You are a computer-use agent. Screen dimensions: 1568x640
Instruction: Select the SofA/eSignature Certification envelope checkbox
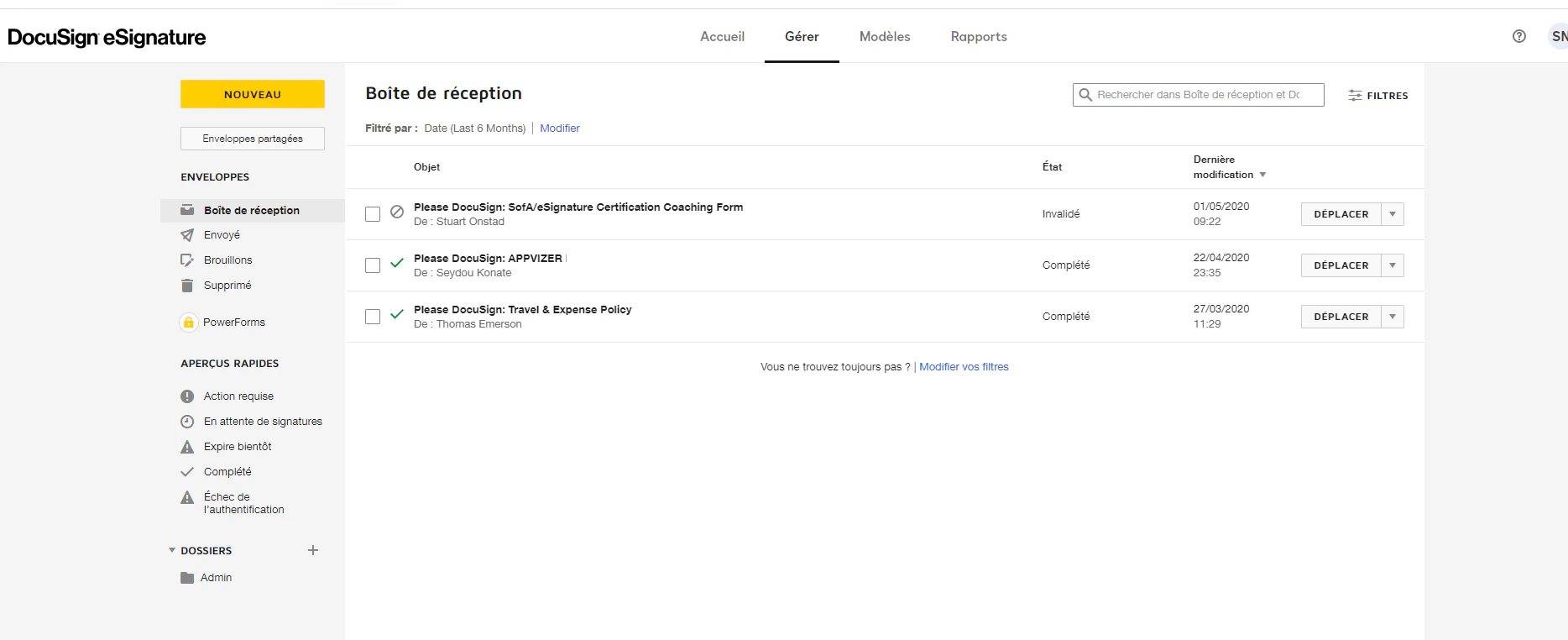(373, 214)
